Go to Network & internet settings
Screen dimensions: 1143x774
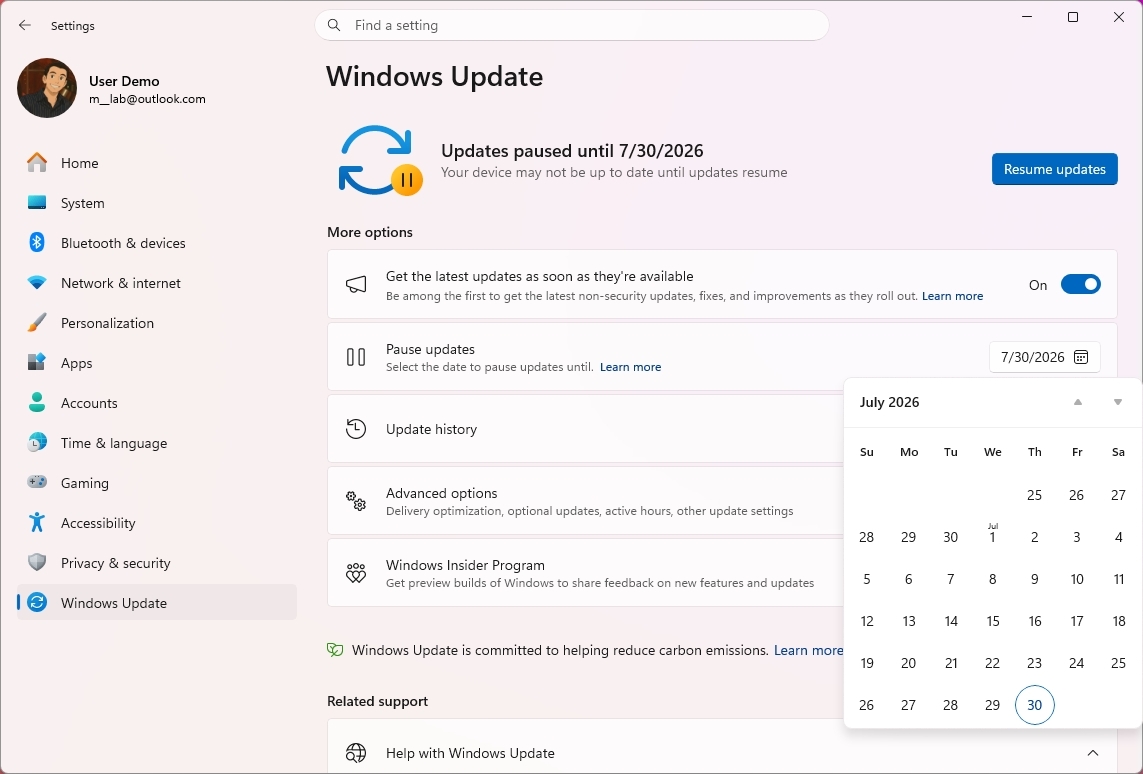[157, 283]
